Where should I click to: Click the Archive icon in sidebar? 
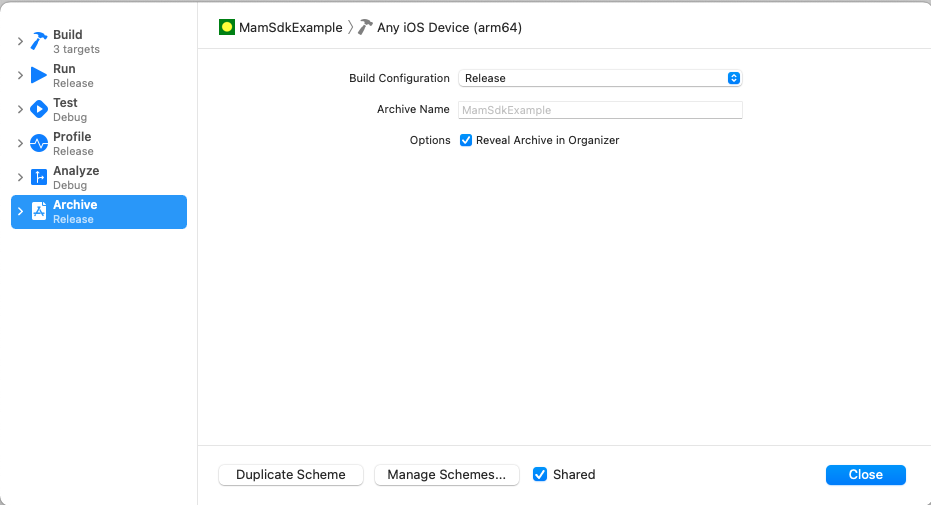click(39, 211)
